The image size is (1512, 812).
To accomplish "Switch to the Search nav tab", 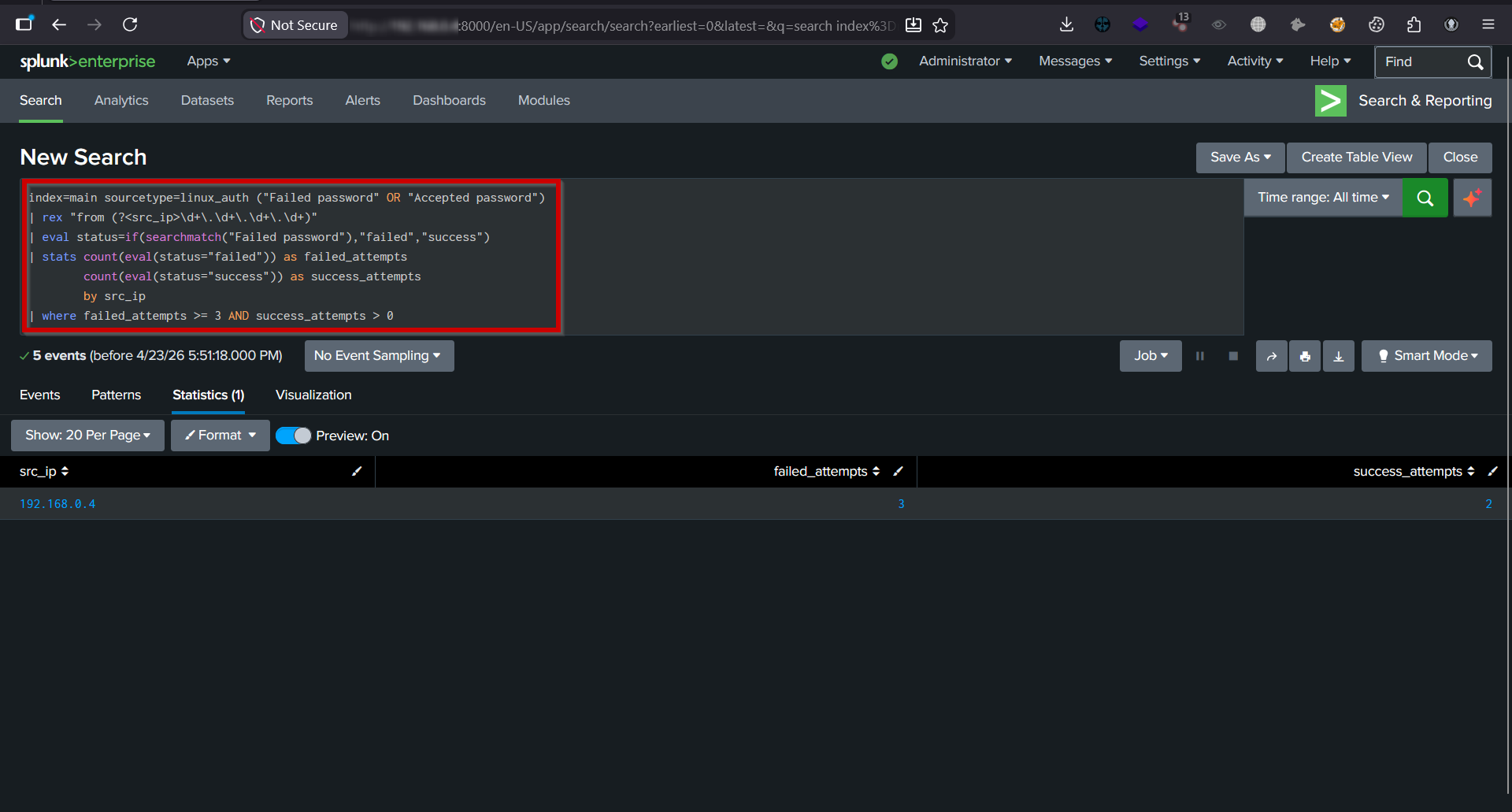I will (x=41, y=101).
